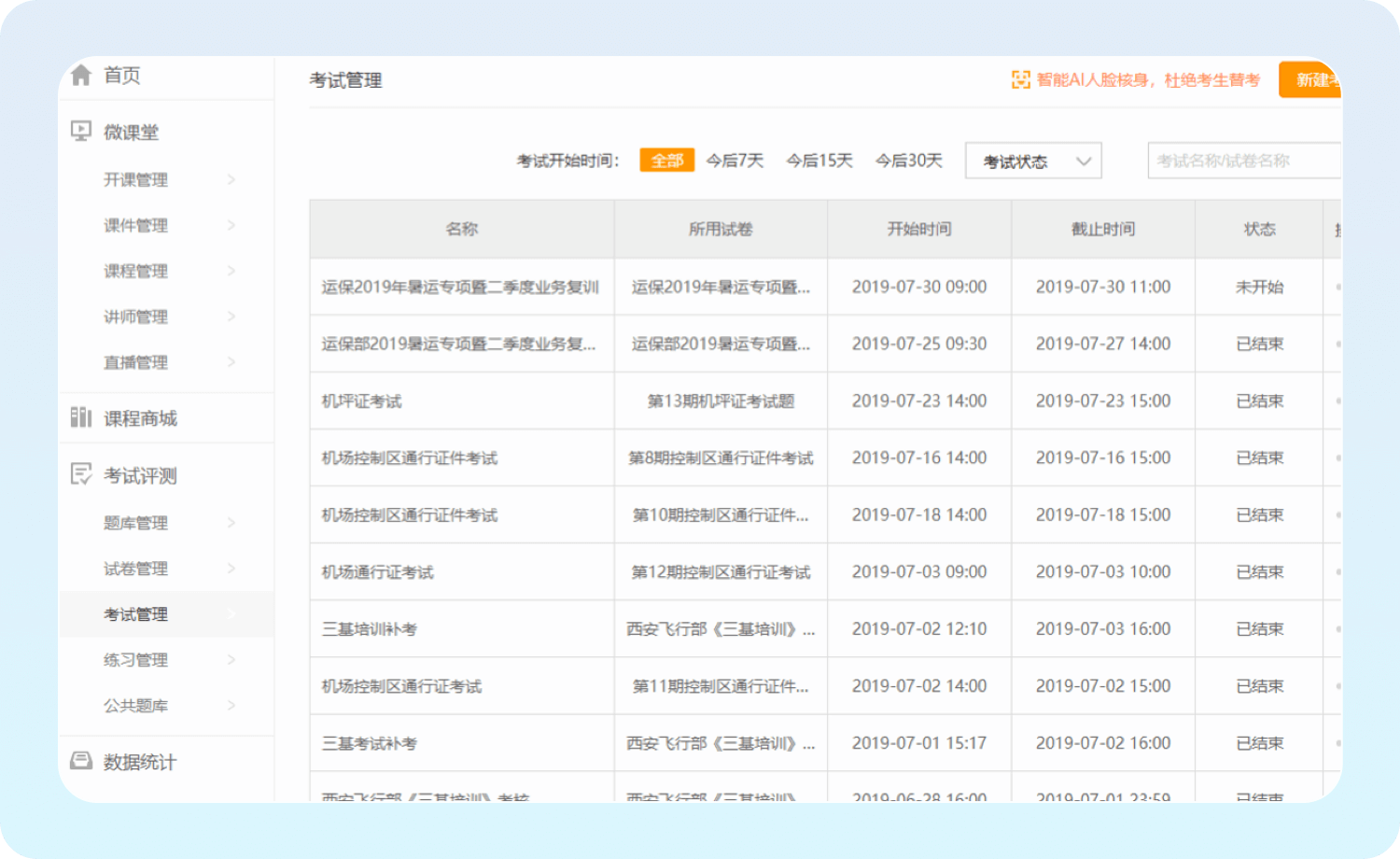Click the 机坪证考试 exam row name
The width and height of the screenshot is (1400, 859).
pyautogui.click(x=362, y=401)
